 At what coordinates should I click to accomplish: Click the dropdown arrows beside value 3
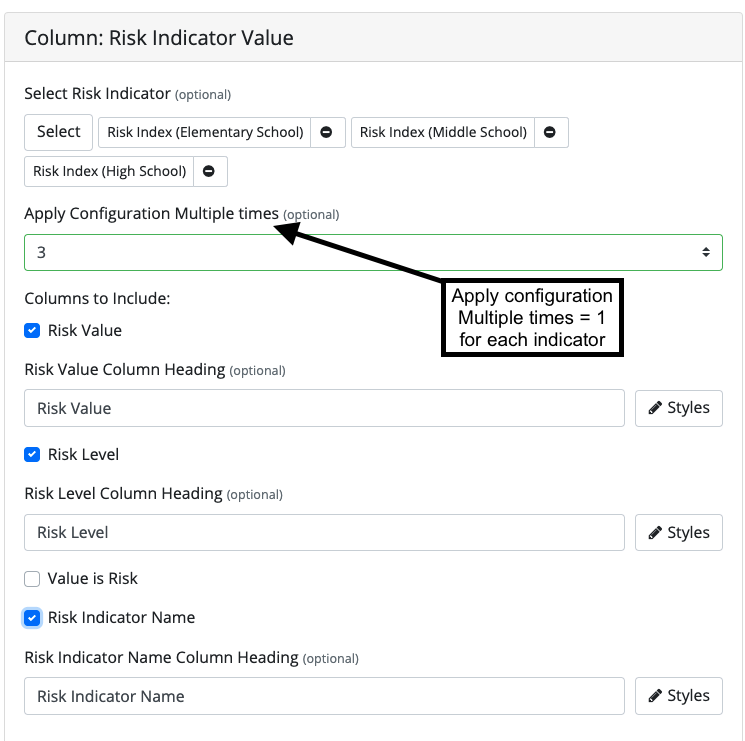tap(706, 252)
